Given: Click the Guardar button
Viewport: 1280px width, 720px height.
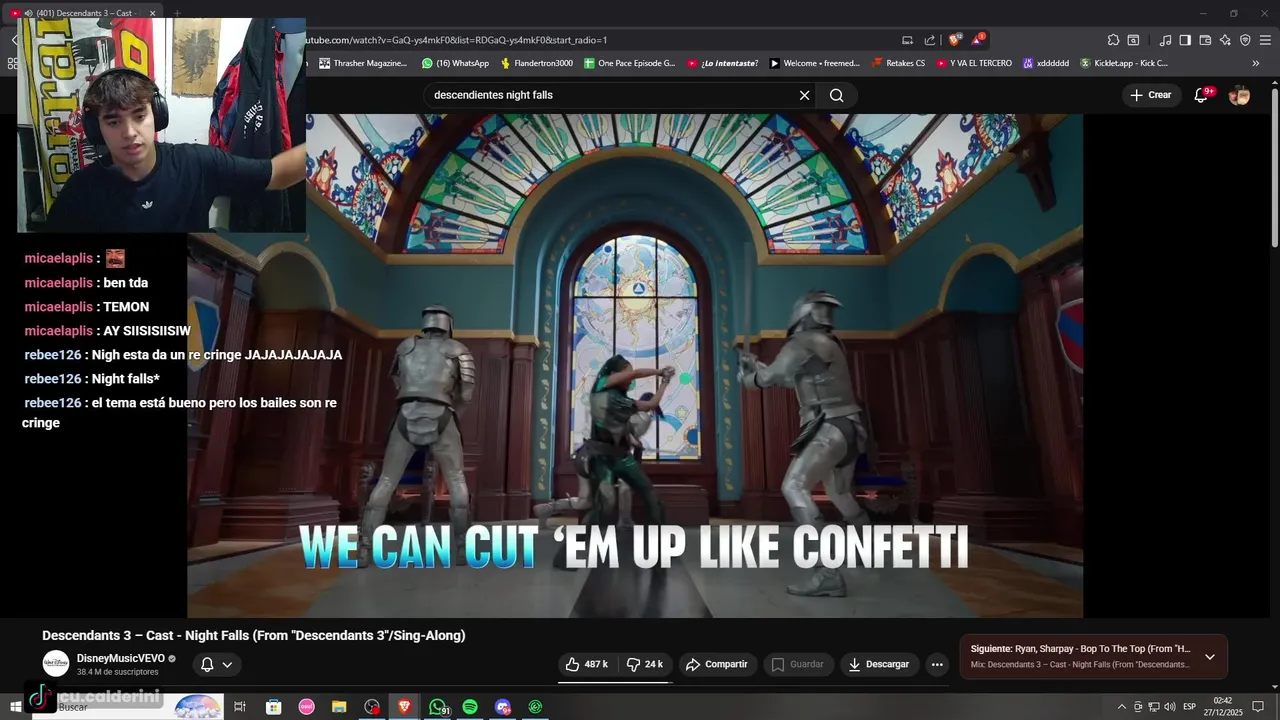Looking at the screenshot, I should click(x=798, y=664).
